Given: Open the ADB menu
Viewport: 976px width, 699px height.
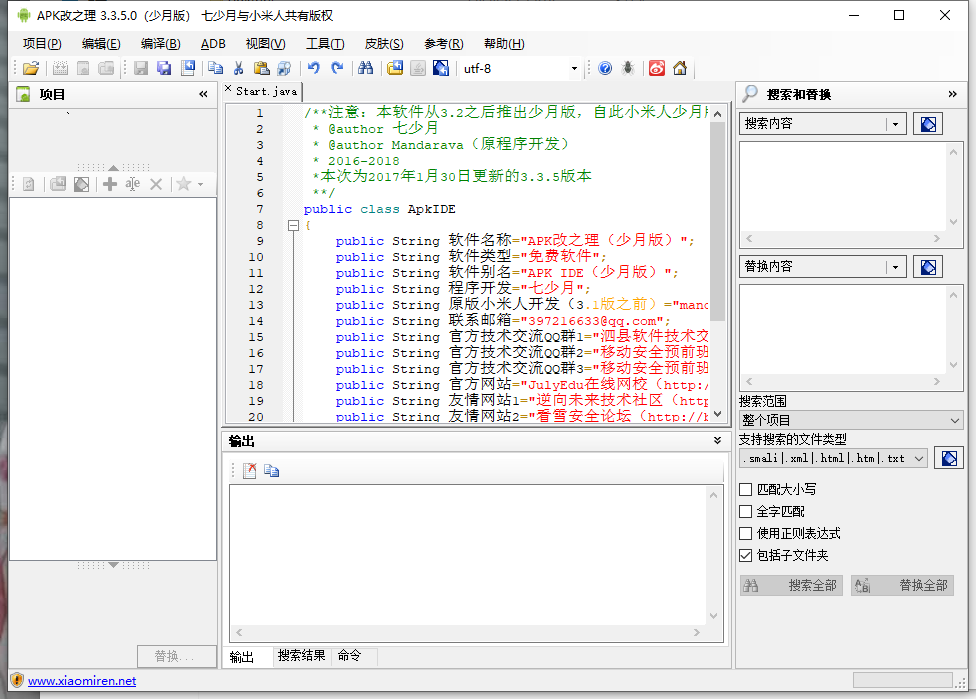Looking at the screenshot, I should [x=213, y=44].
